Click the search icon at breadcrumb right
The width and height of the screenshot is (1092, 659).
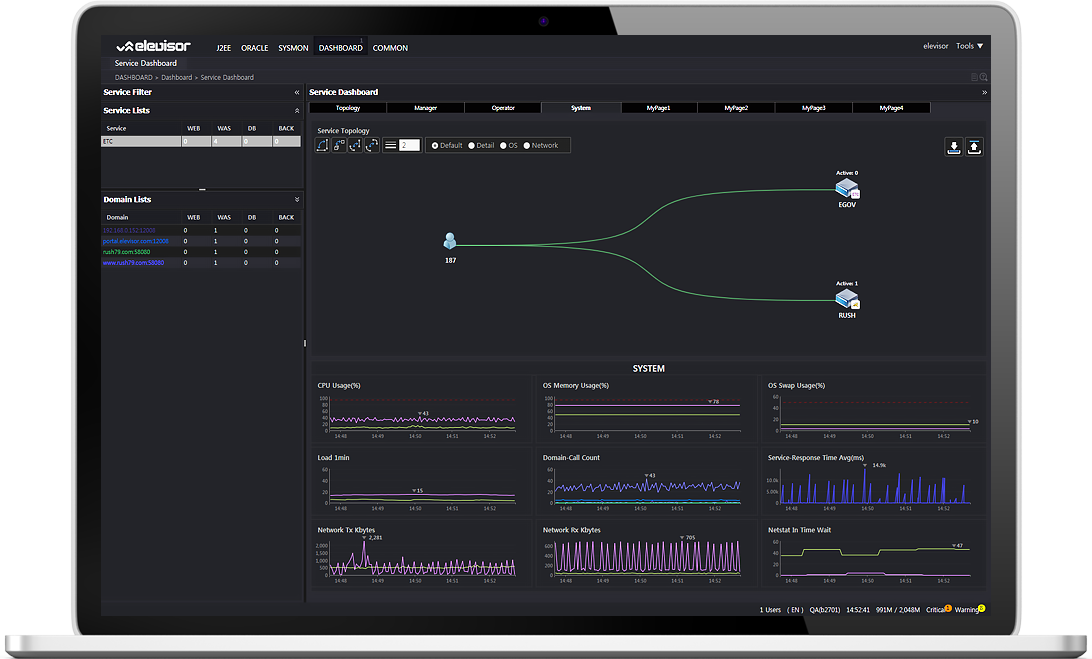coord(983,77)
